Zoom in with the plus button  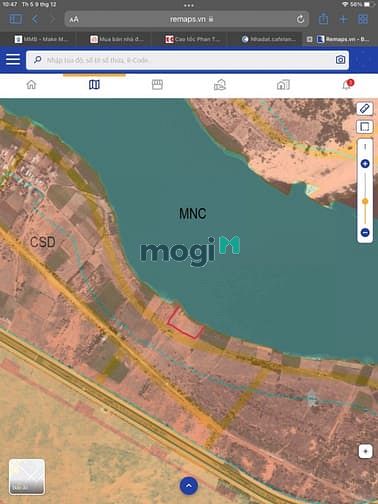tap(365, 164)
